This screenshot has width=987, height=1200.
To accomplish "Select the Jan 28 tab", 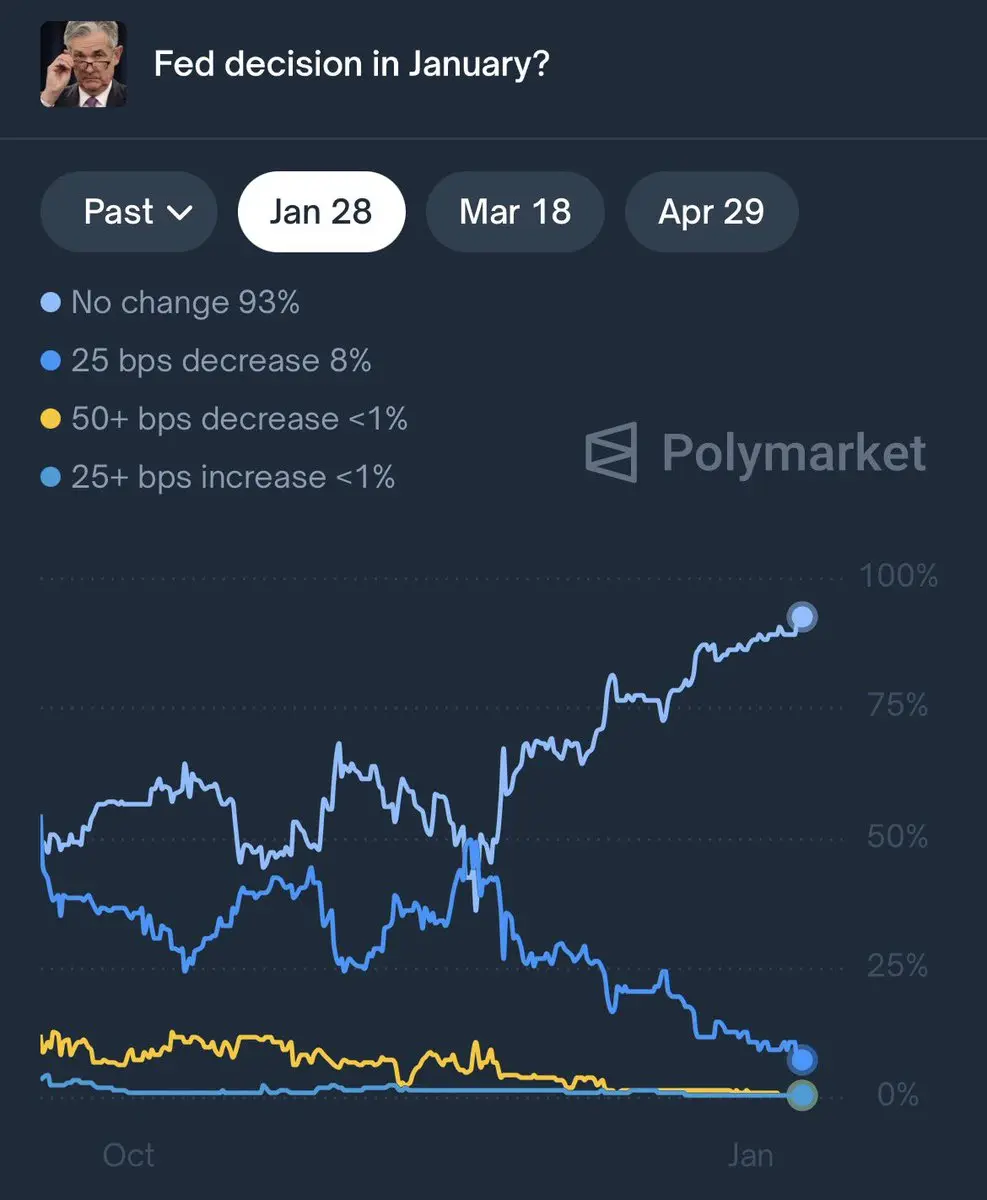I will point(321,212).
